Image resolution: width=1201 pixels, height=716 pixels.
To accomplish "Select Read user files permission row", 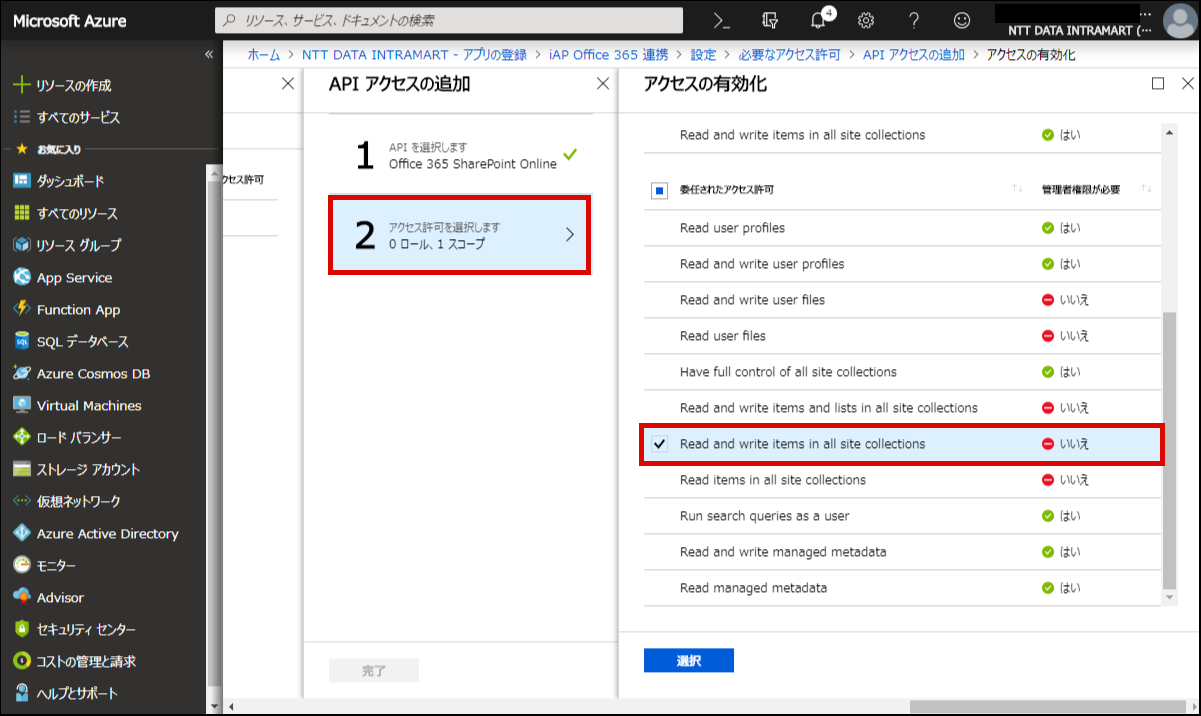I will 901,336.
